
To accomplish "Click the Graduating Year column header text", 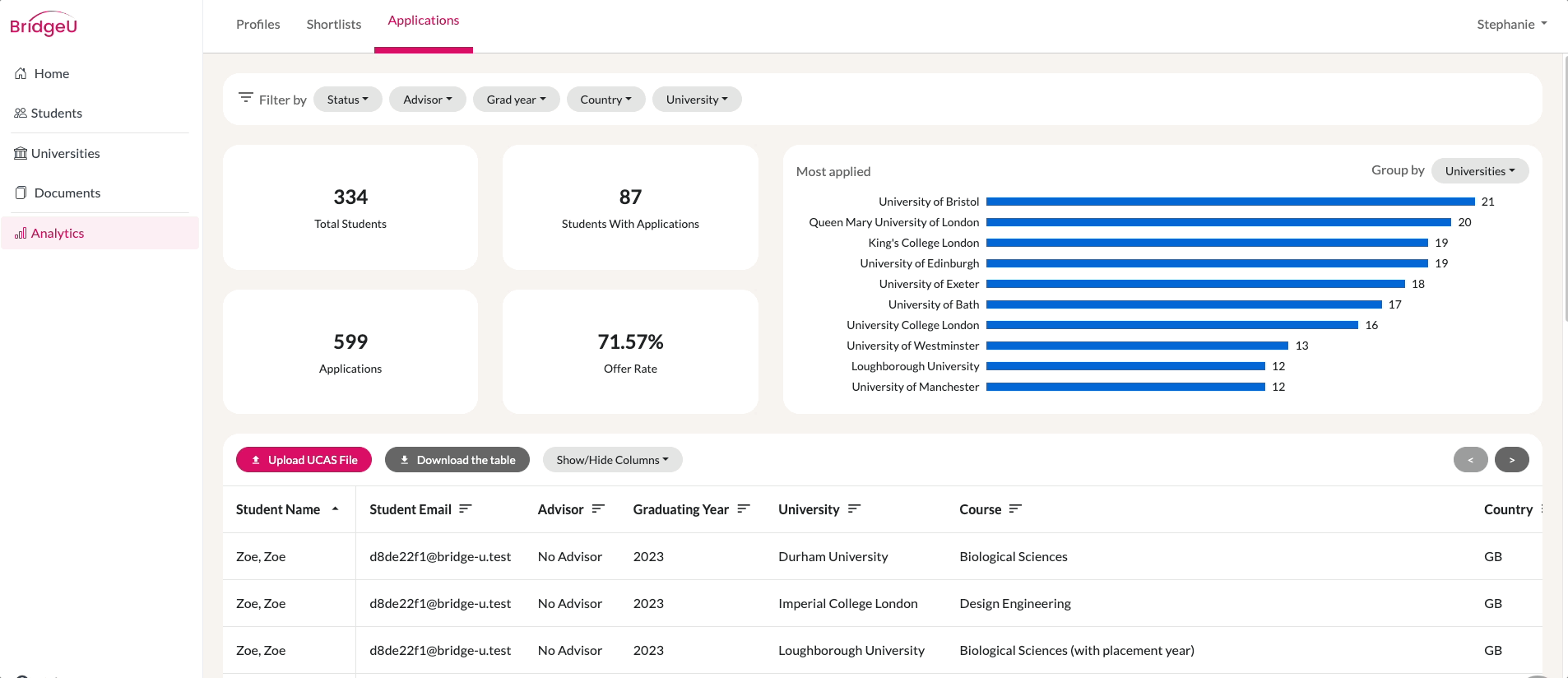I will 681,509.
